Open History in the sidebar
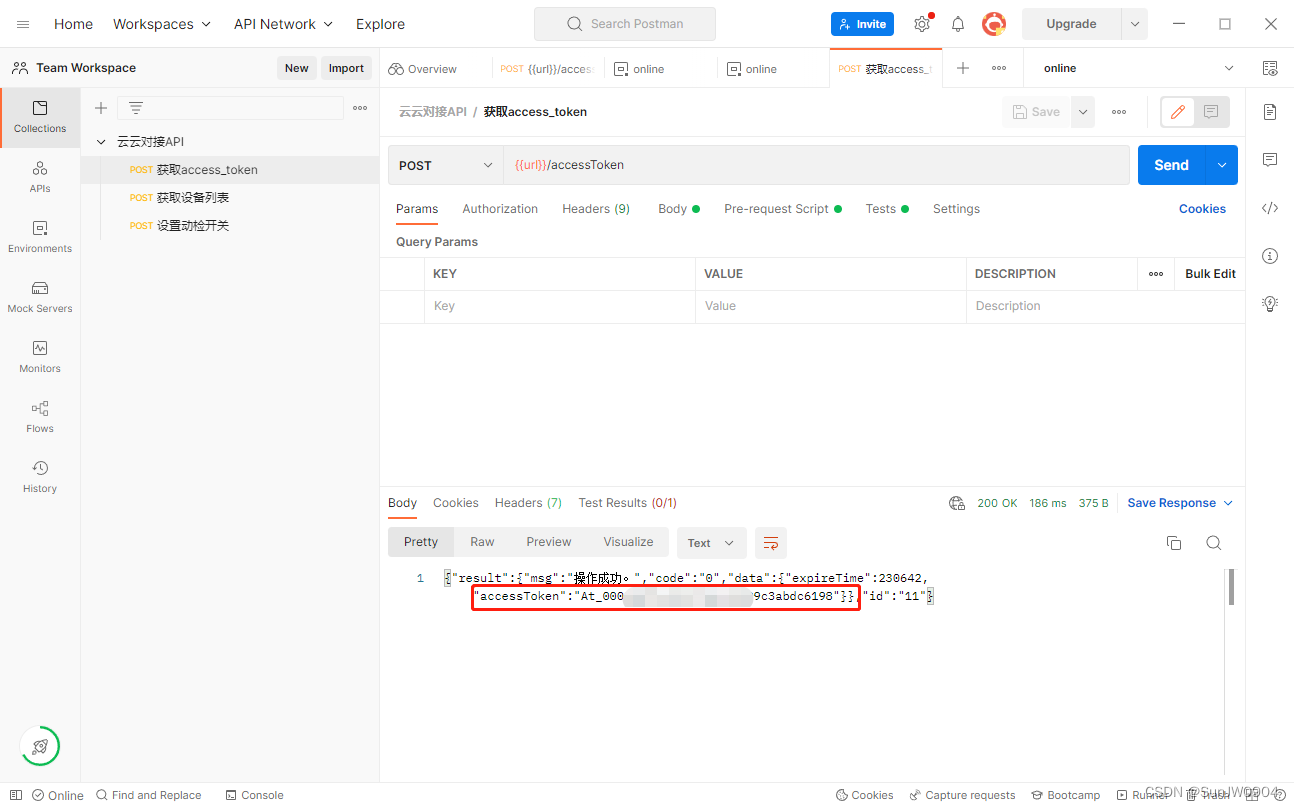The image size is (1294, 807). click(40, 477)
